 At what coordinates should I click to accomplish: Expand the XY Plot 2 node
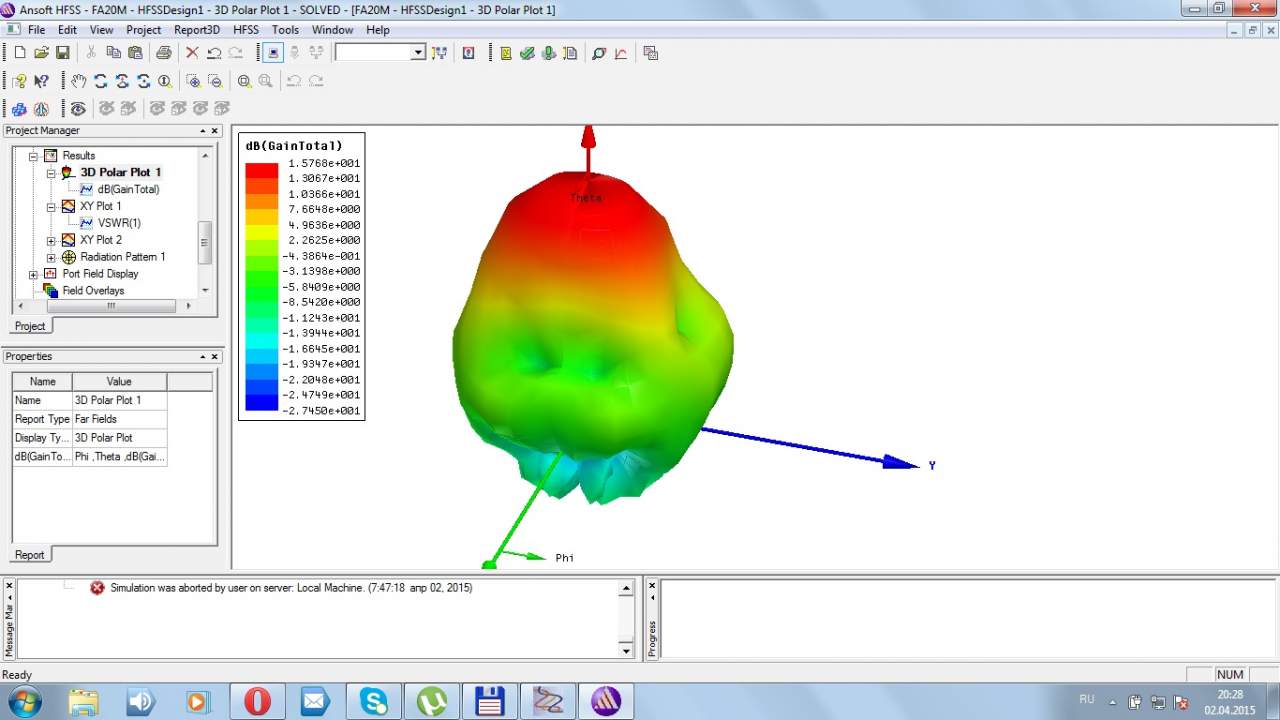tap(51, 240)
